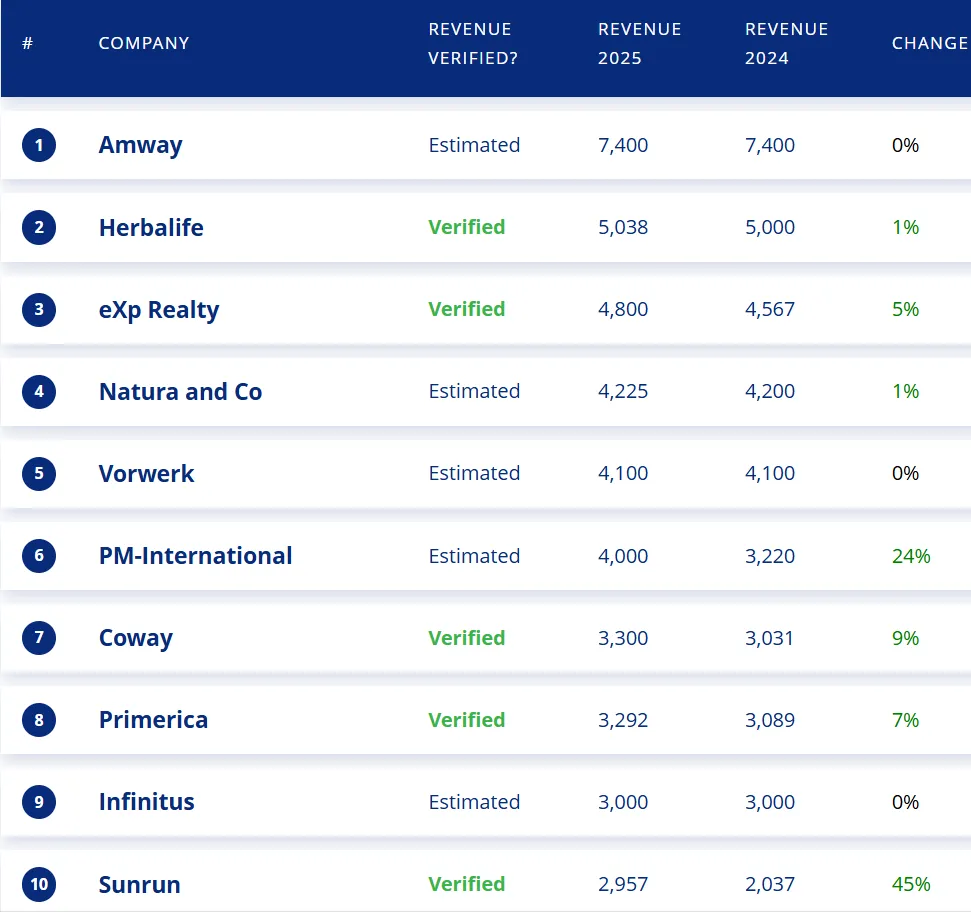Open PM-International company details
The image size is (971, 912).
pyautogui.click(x=195, y=556)
